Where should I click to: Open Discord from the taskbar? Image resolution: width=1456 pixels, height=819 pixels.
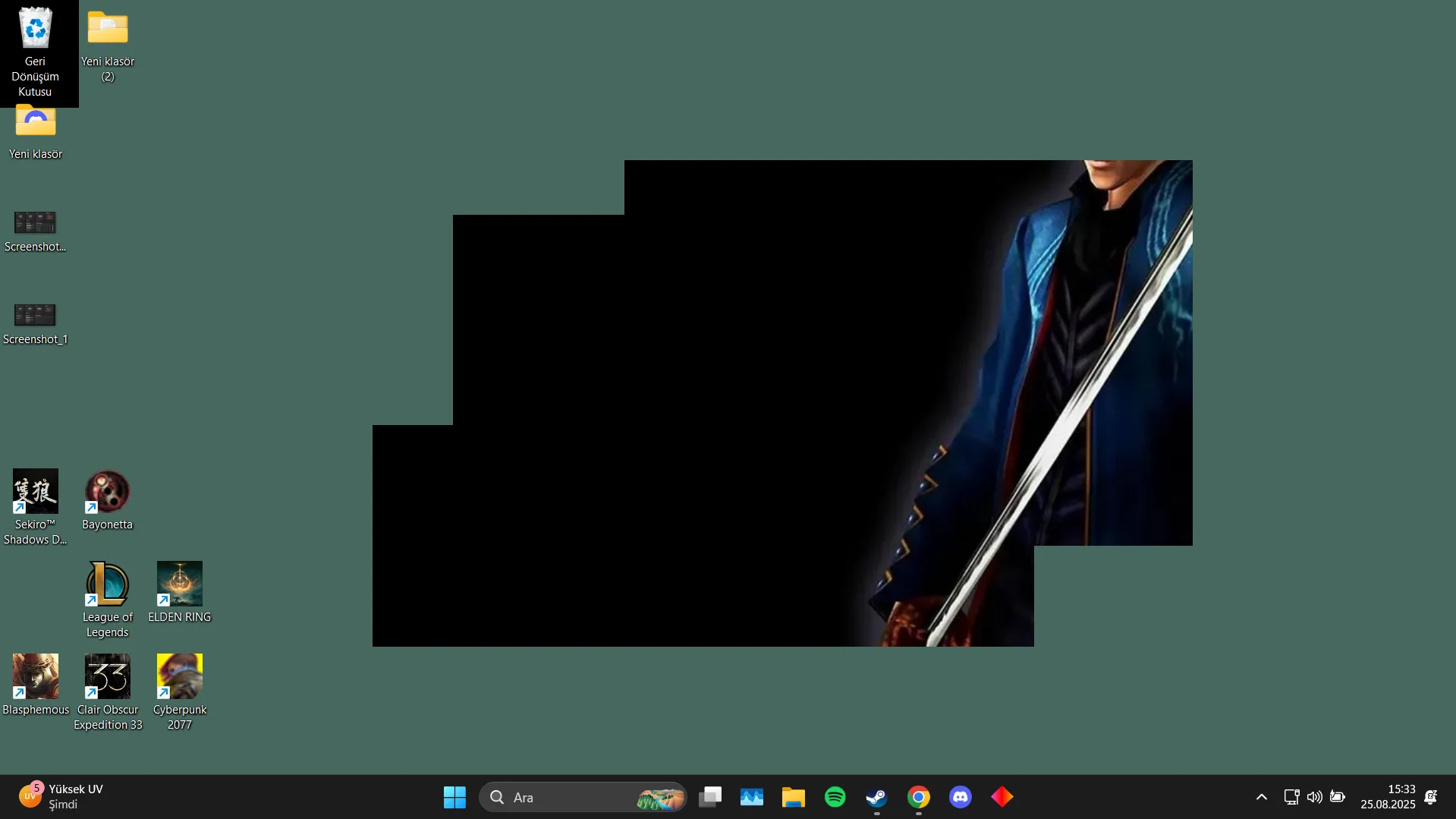coord(961,797)
